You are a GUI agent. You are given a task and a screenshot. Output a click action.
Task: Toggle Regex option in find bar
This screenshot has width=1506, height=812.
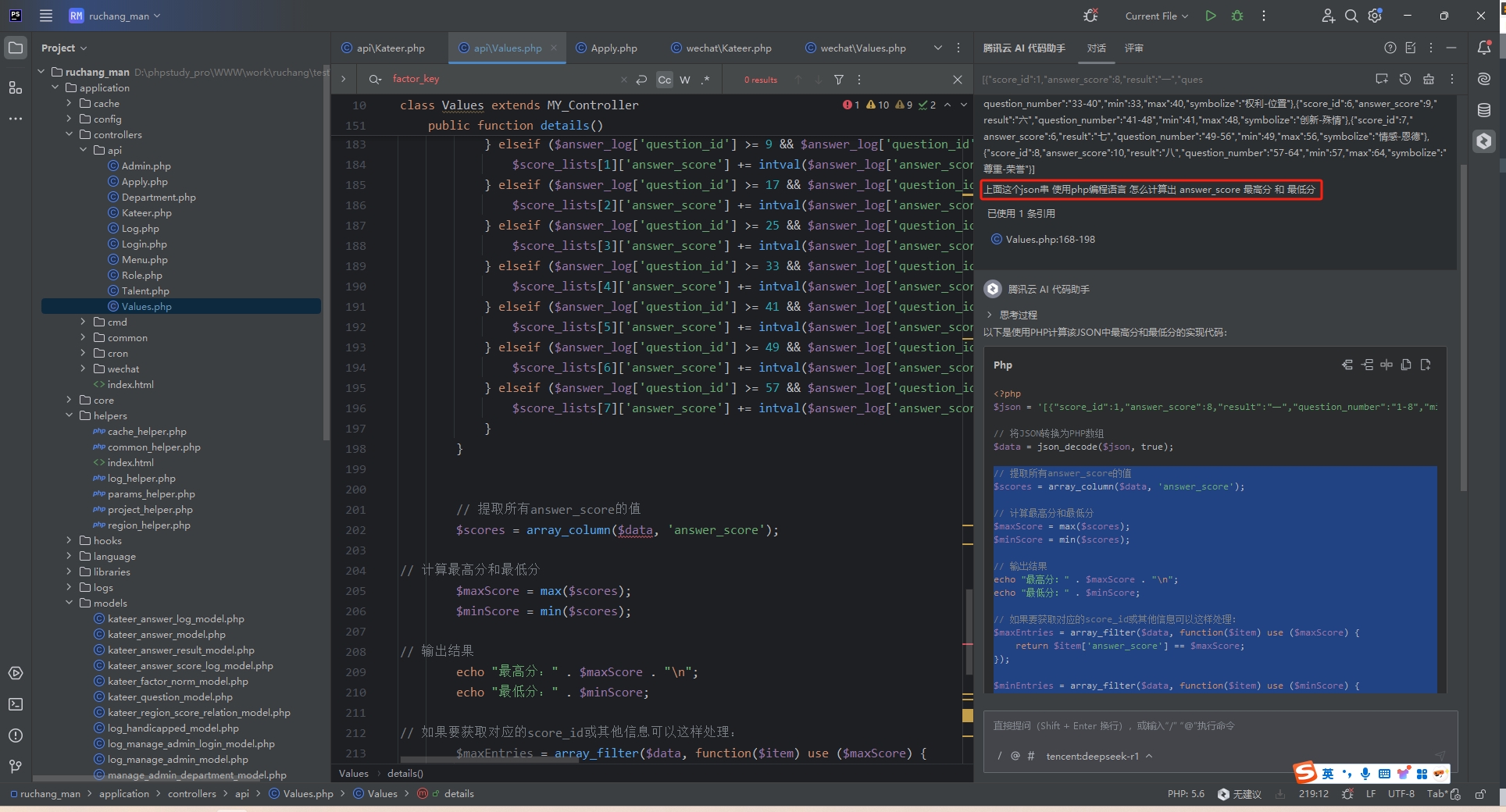(705, 80)
